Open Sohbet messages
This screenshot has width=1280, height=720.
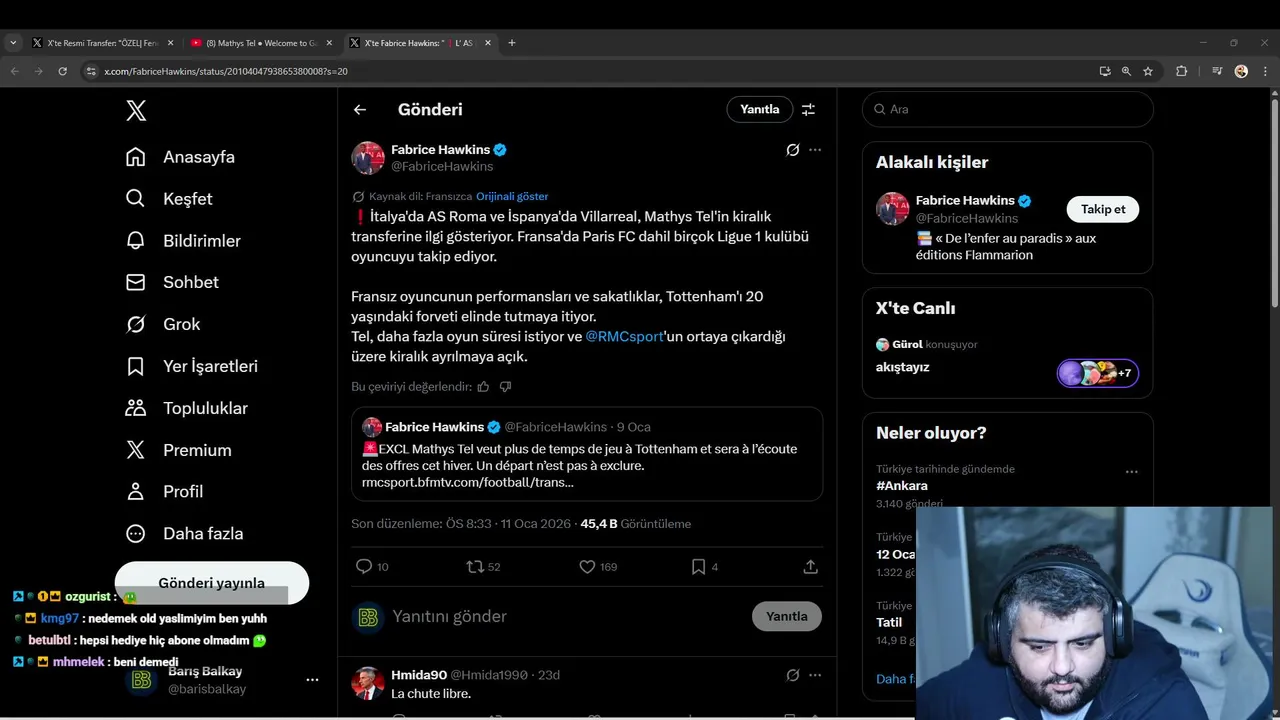(172, 282)
